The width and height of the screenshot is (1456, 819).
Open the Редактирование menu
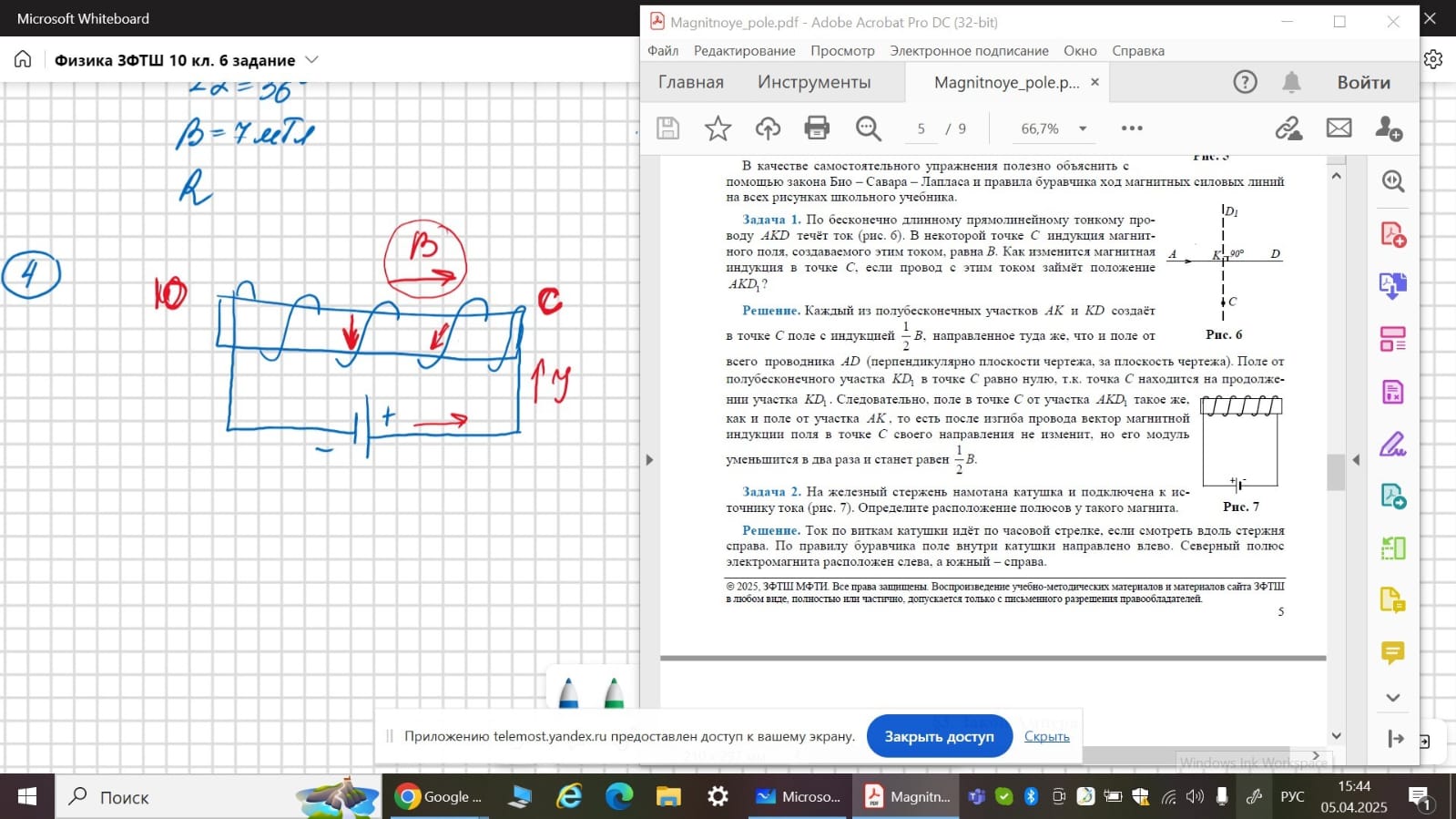(x=744, y=51)
